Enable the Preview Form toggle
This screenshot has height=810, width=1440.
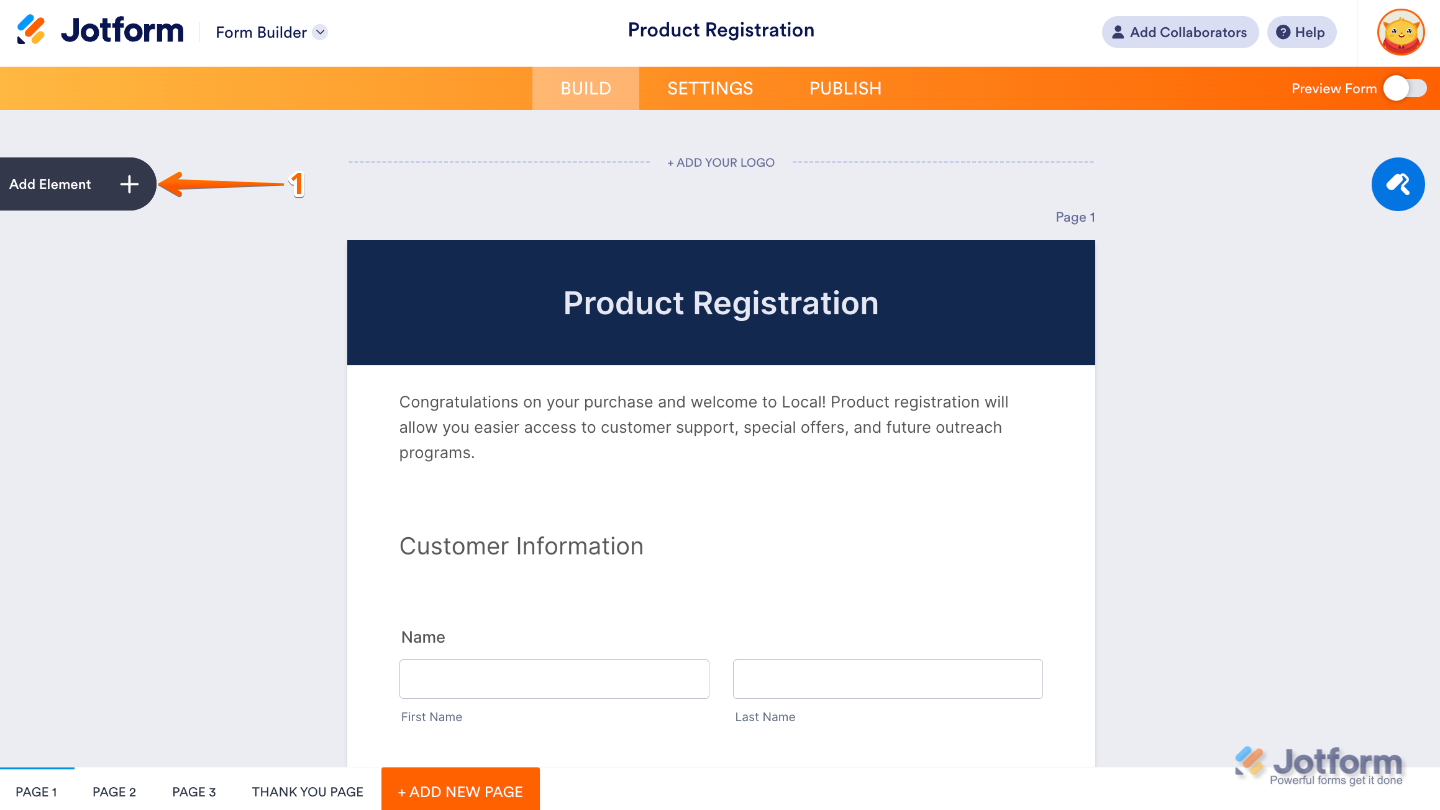pos(1404,88)
